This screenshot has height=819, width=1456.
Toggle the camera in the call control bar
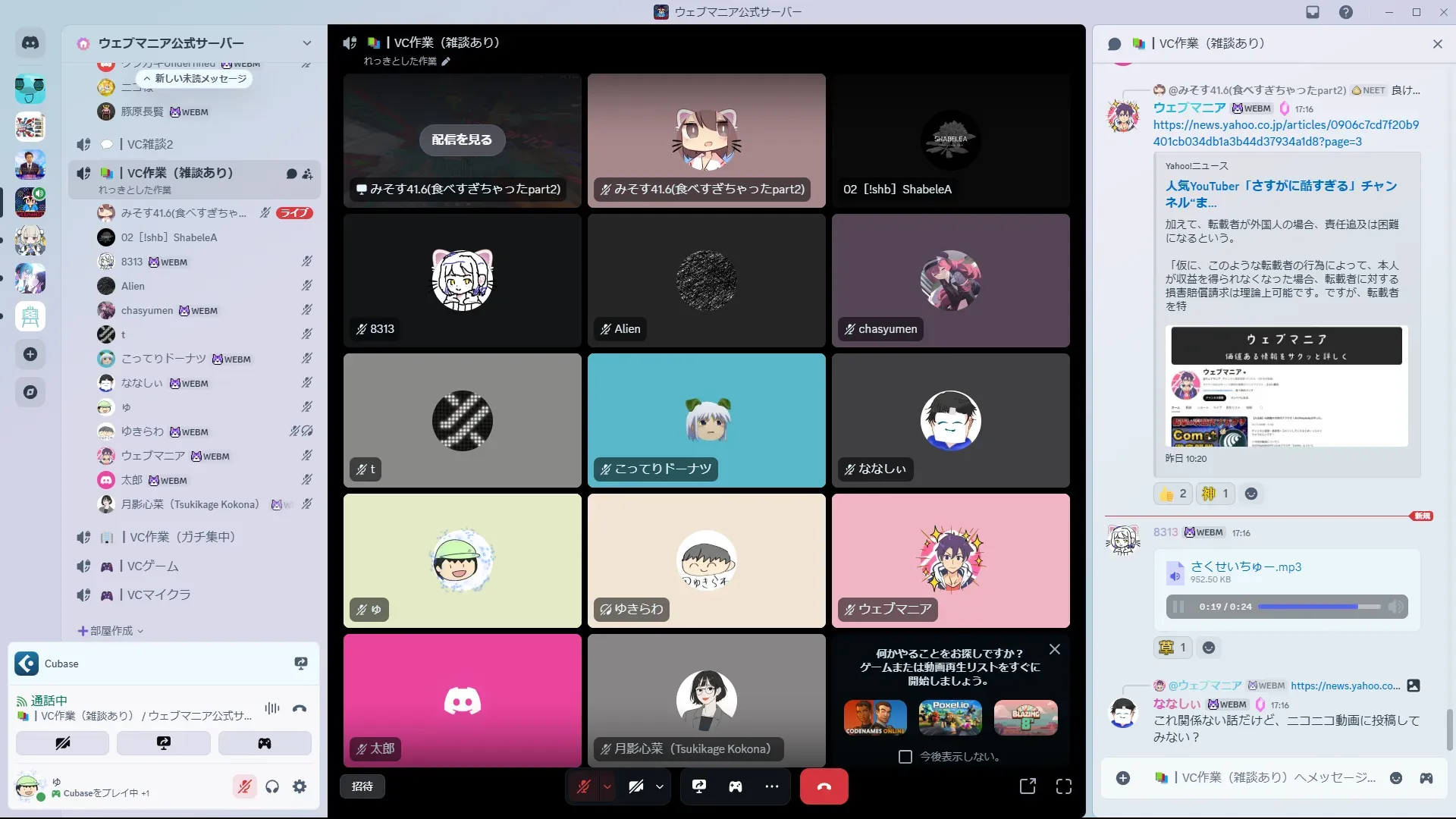pos(636,786)
